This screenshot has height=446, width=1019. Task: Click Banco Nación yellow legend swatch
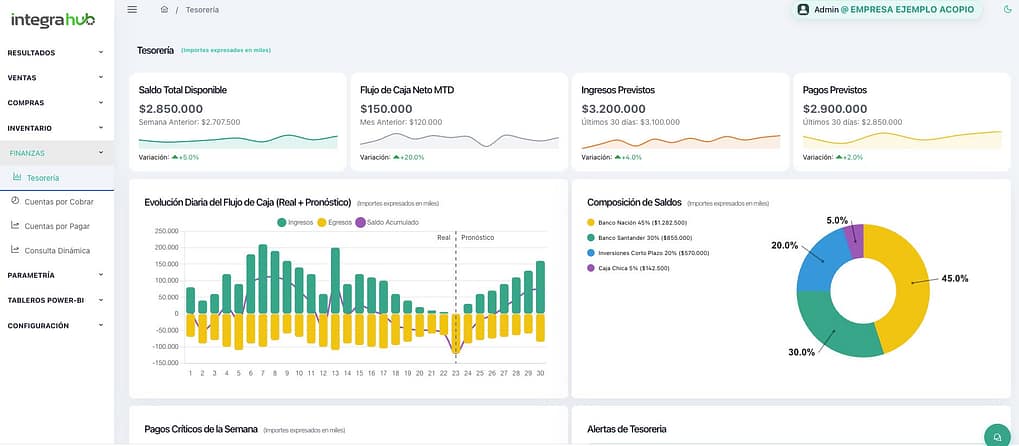tap(591, 222)
